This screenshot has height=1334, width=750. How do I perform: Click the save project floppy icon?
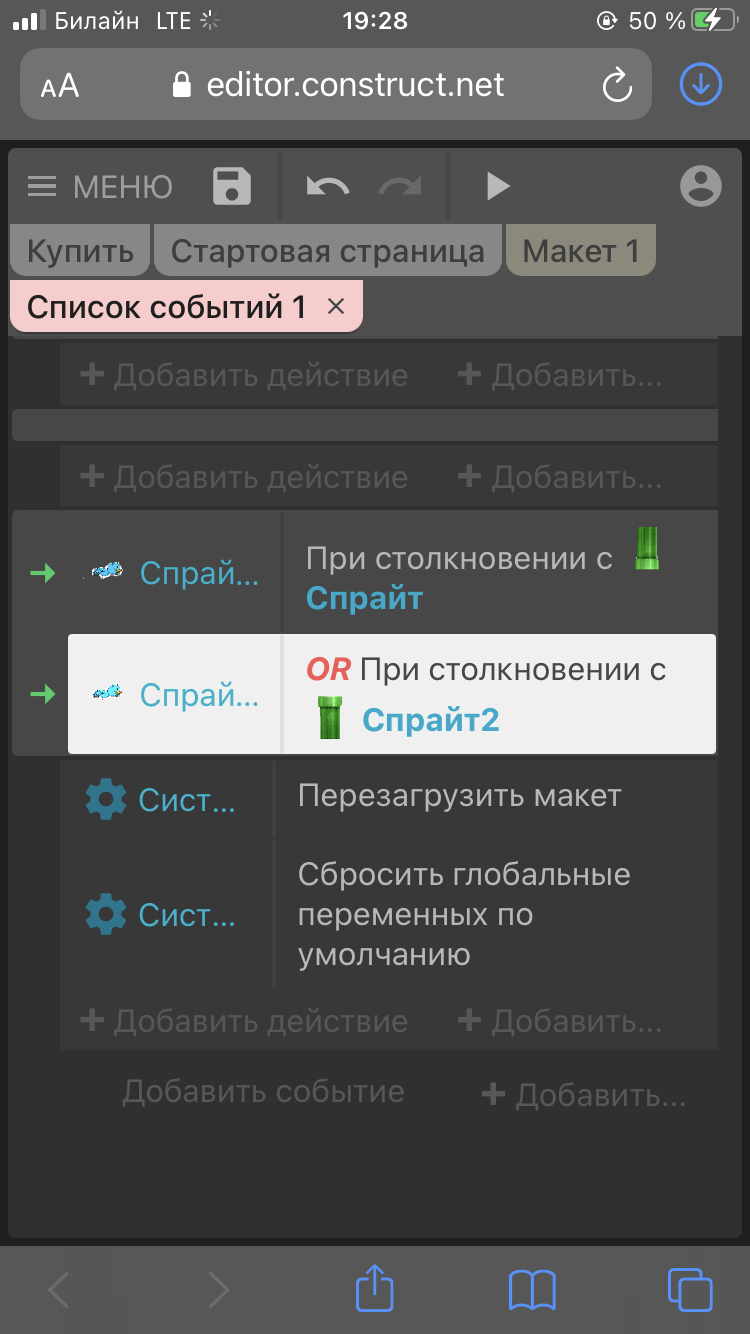tap(232, 187)
